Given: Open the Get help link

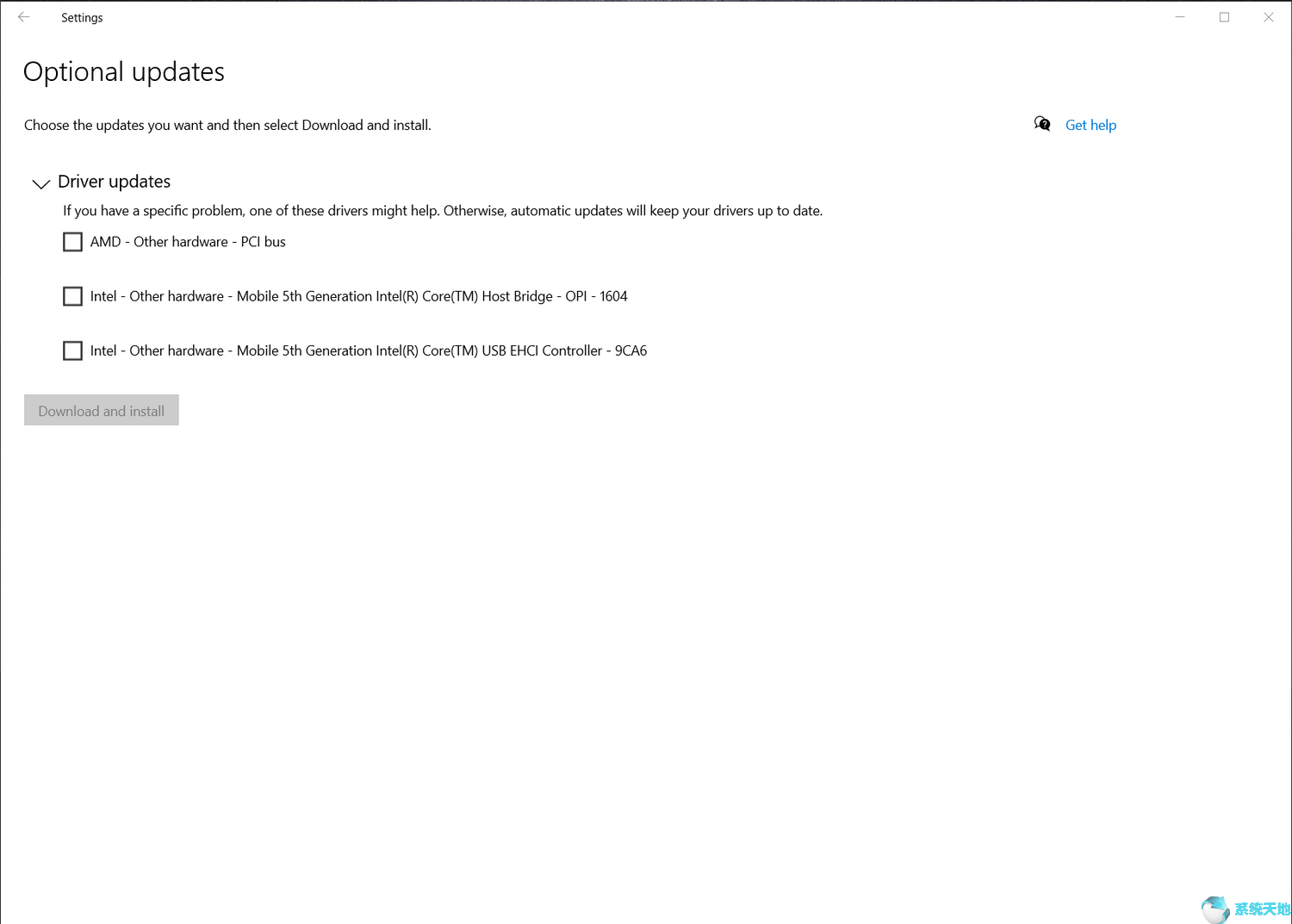Looking at the screenshot, I should (1090, 125).
